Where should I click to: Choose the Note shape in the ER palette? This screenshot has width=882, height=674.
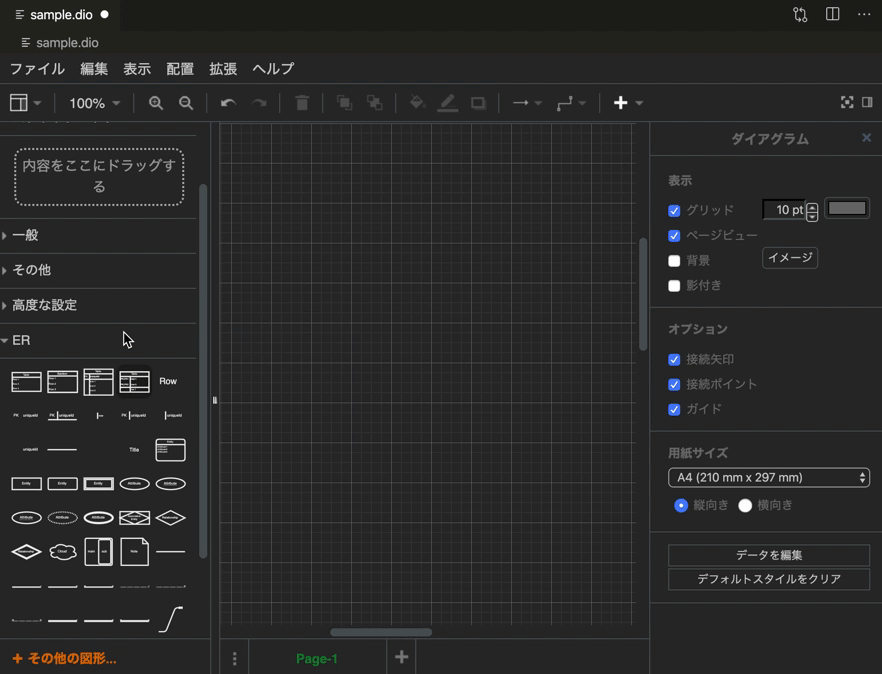point(134,551)
